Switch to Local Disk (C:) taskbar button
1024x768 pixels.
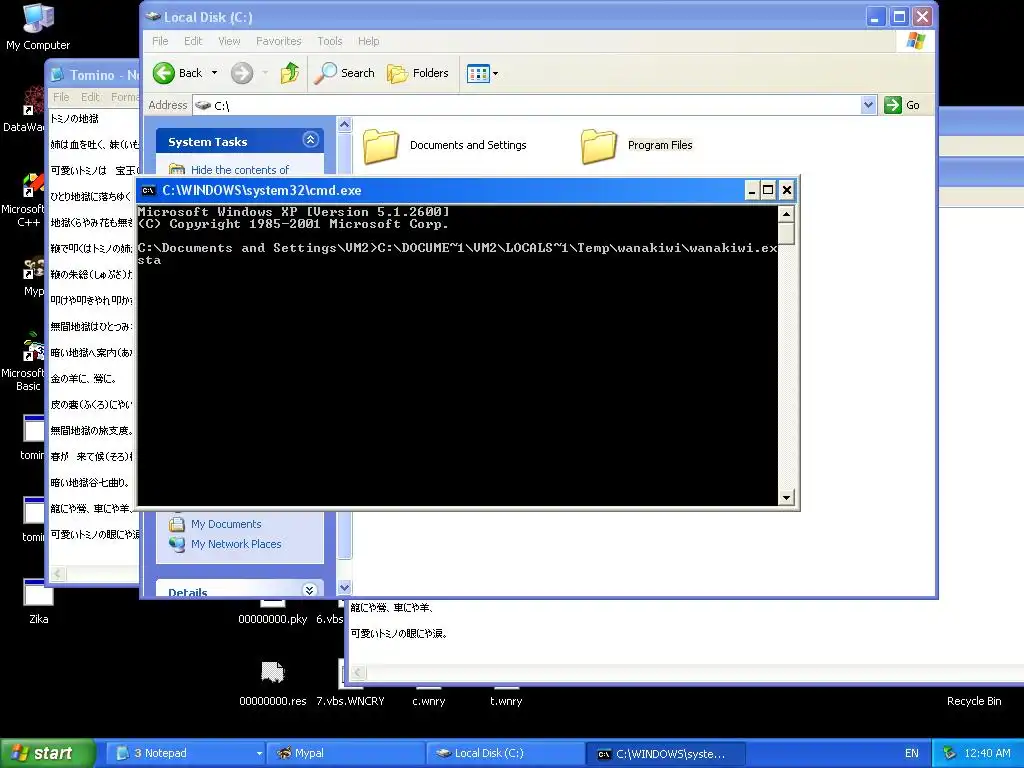tap(505, 754)
